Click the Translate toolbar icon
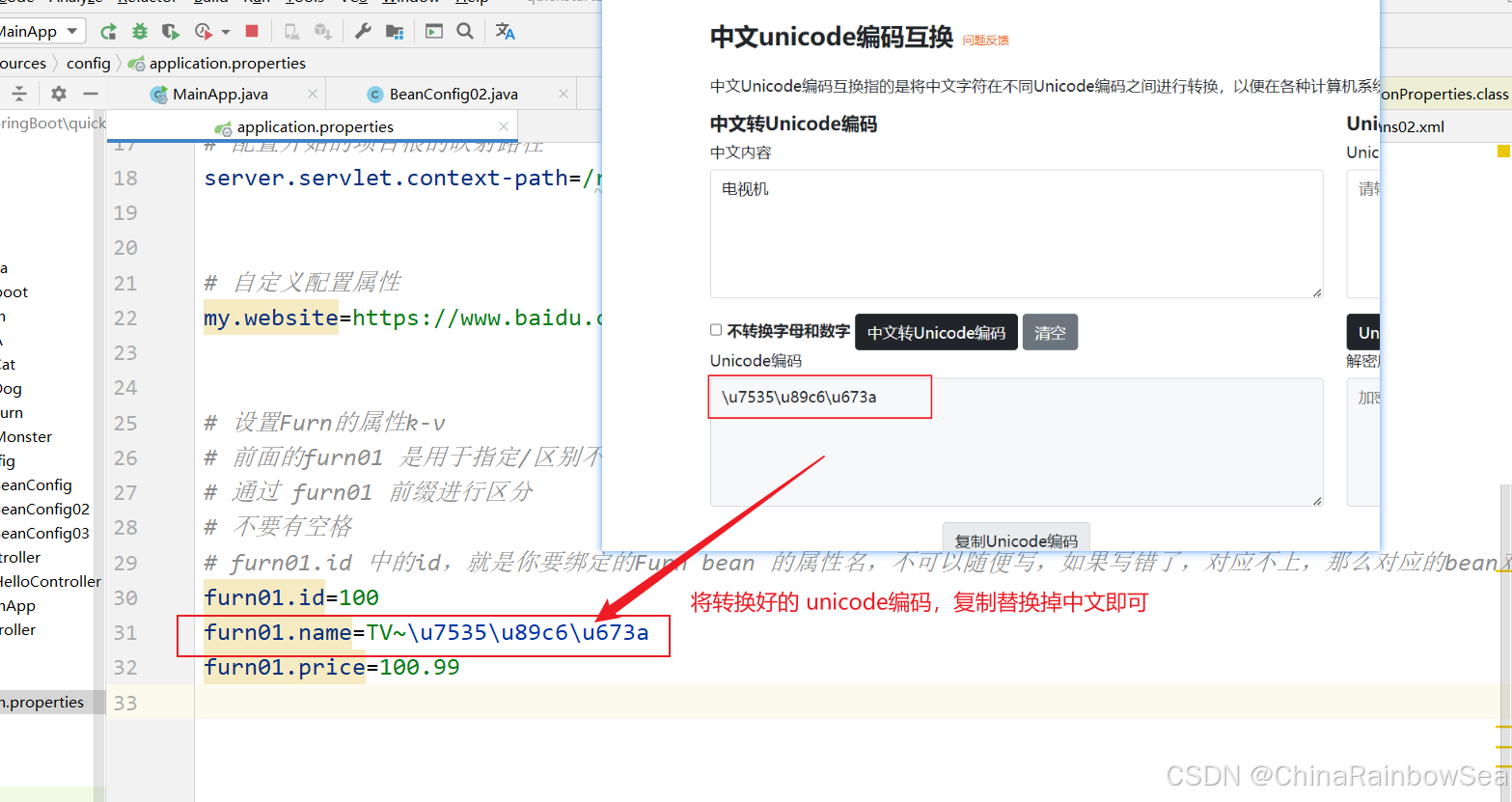The height and width of the screenshot is (802, 1512). pyautogui.click(x=505, y=31)
